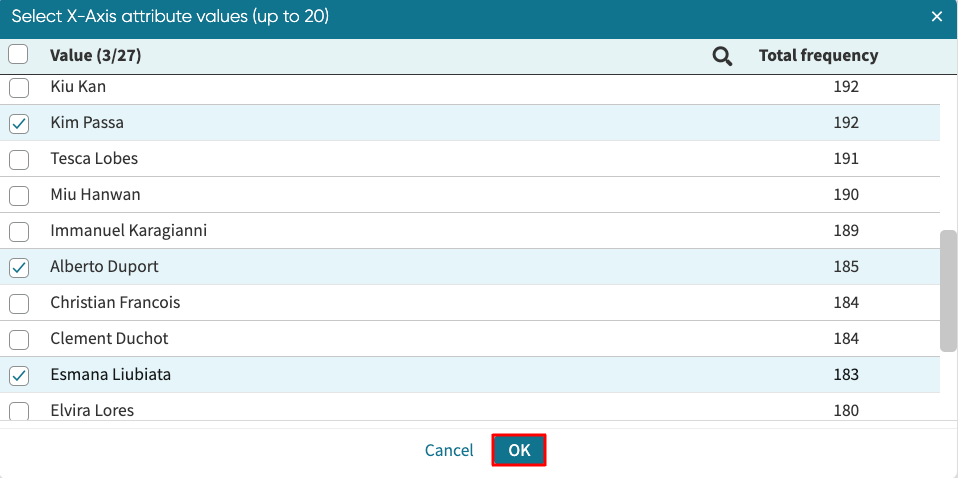Deselect the Alberto Duport checkbox
958x478 pixels.
pos(18,268)
